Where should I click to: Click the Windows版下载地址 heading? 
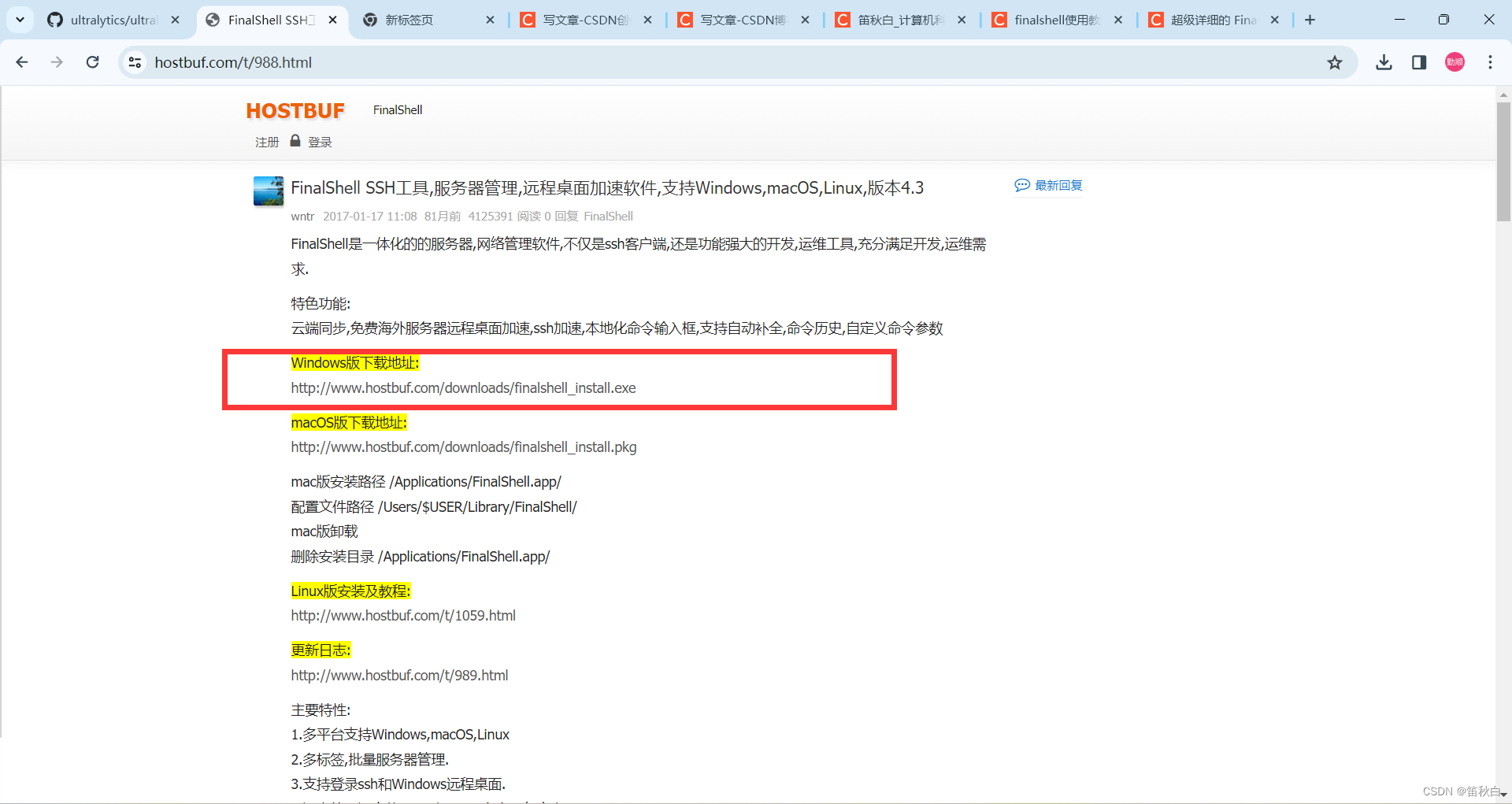click(355, 363)
